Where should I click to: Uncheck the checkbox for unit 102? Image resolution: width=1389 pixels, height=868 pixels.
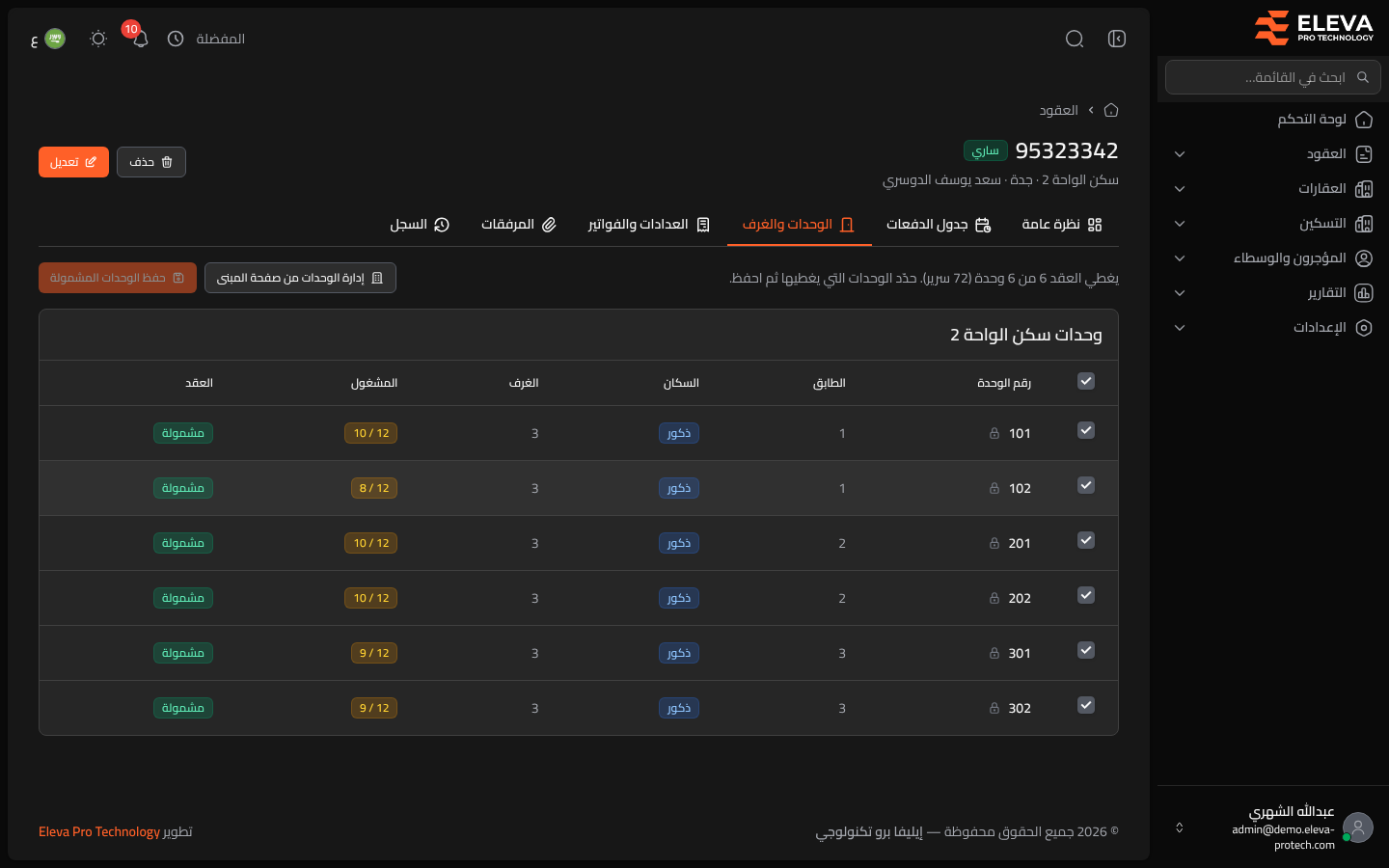click(1086, 485)
